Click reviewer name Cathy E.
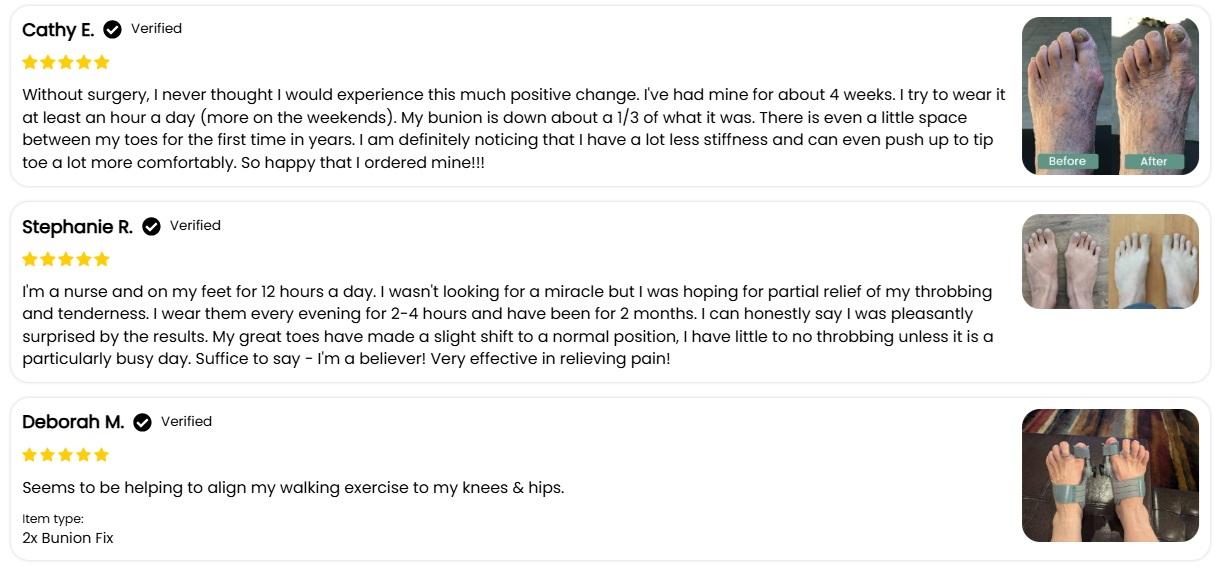 coord(58,30)
